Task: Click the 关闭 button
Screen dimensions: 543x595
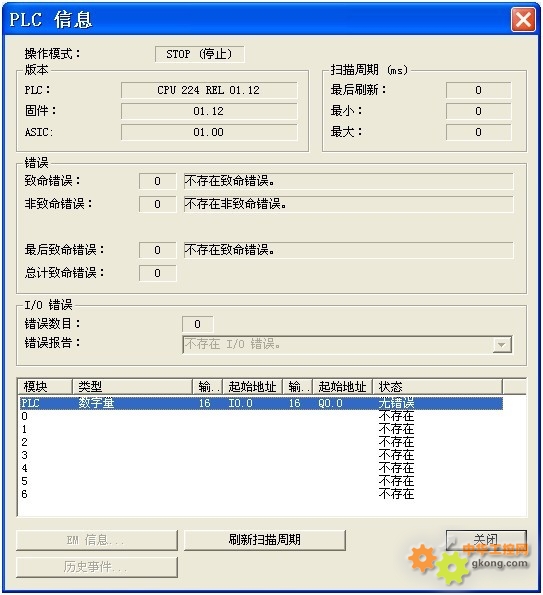Action: [x=486, y=540]
